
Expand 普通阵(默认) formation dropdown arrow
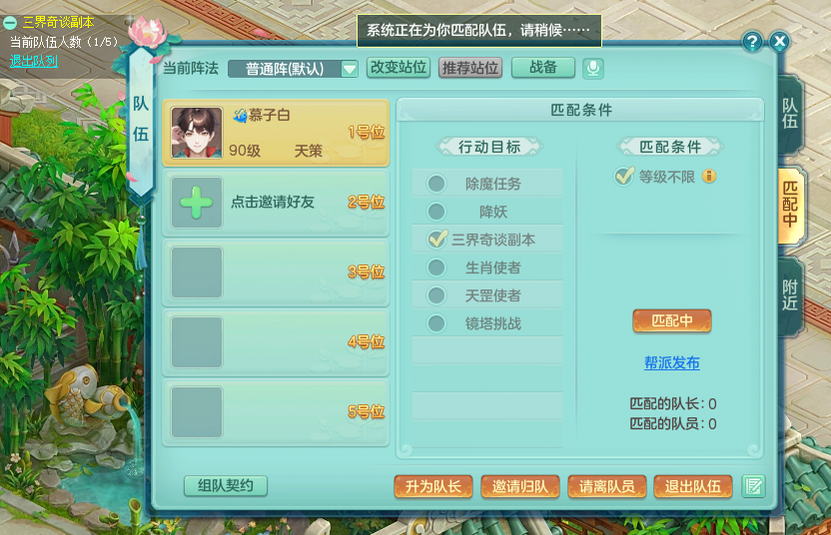coord(349,69)
